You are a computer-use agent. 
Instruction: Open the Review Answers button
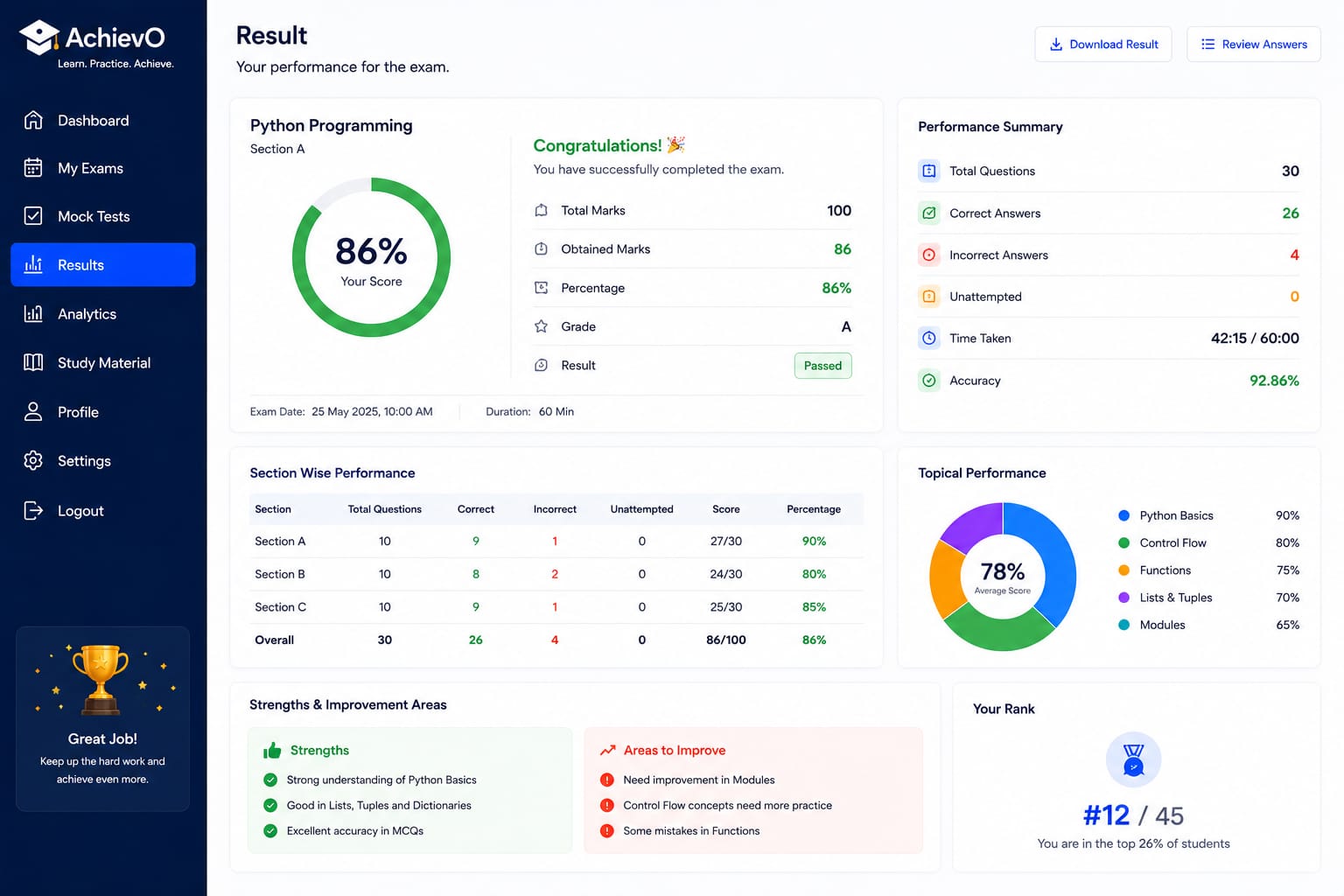[1254, 44]
